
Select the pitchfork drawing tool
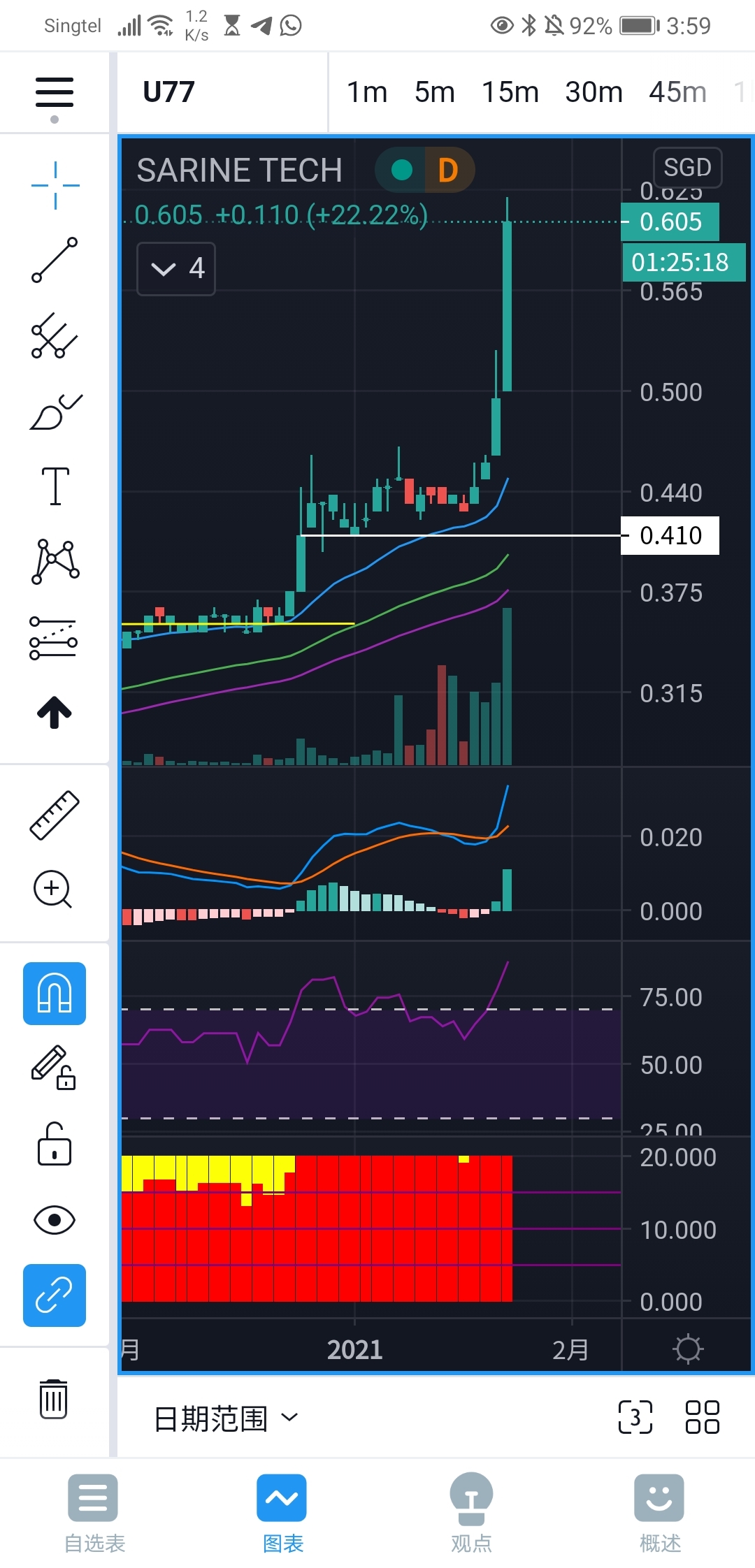pyautogui.click(x=55, y=335)
